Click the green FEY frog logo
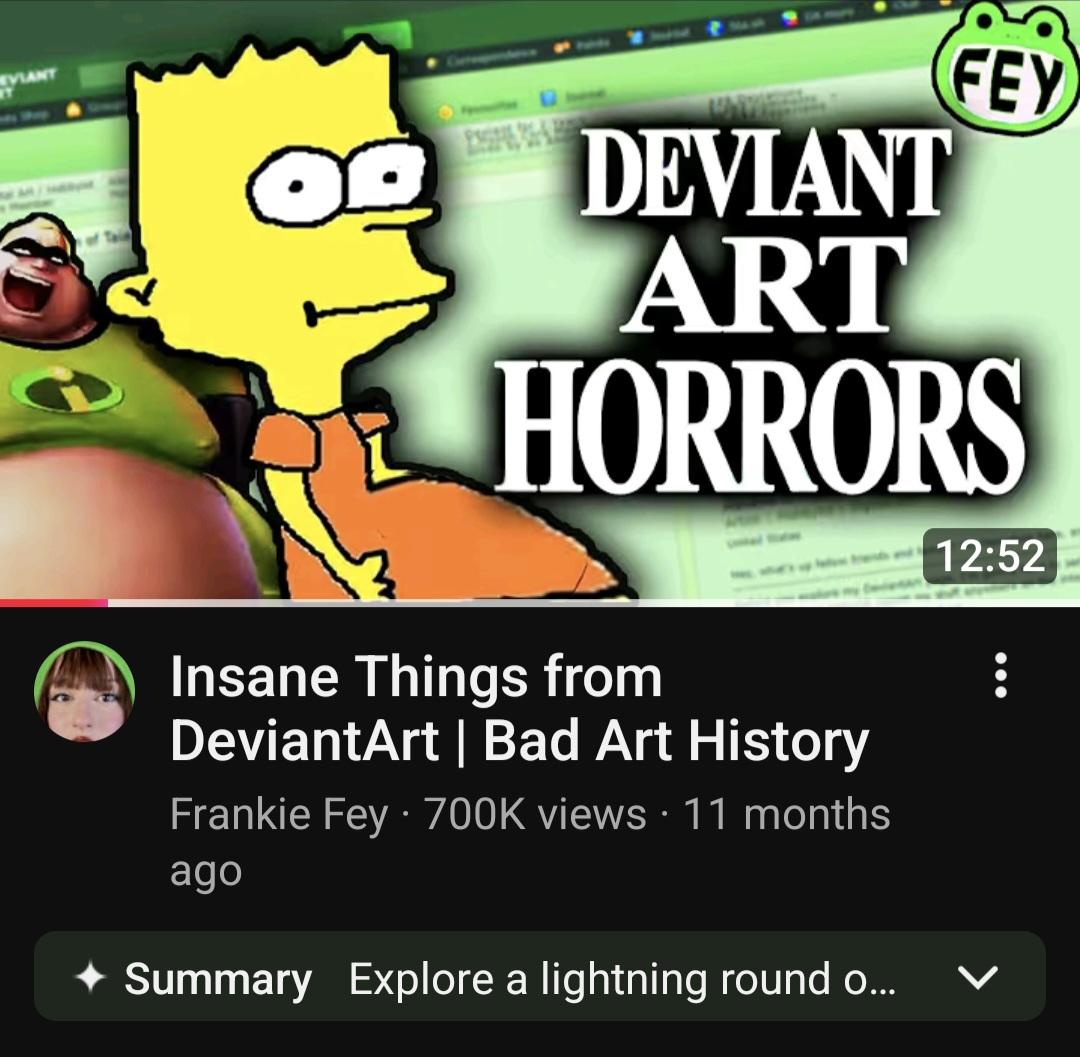Viewport: 1080px width, 1057px height. click(1004, 67)
